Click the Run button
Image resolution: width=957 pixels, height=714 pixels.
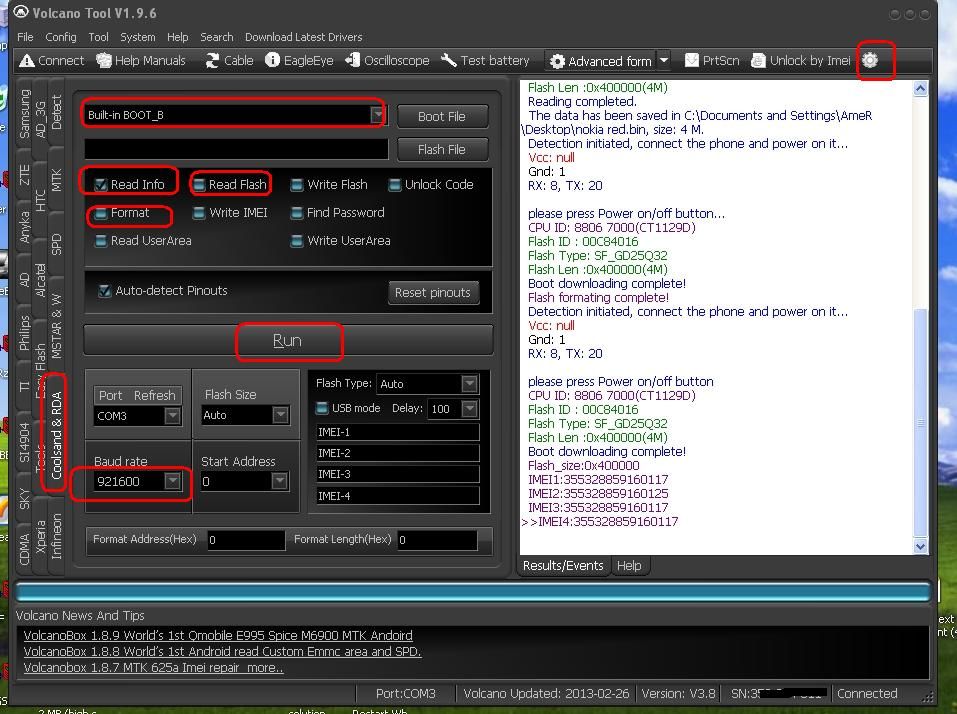pyautogui.click(x=287, y=340)
